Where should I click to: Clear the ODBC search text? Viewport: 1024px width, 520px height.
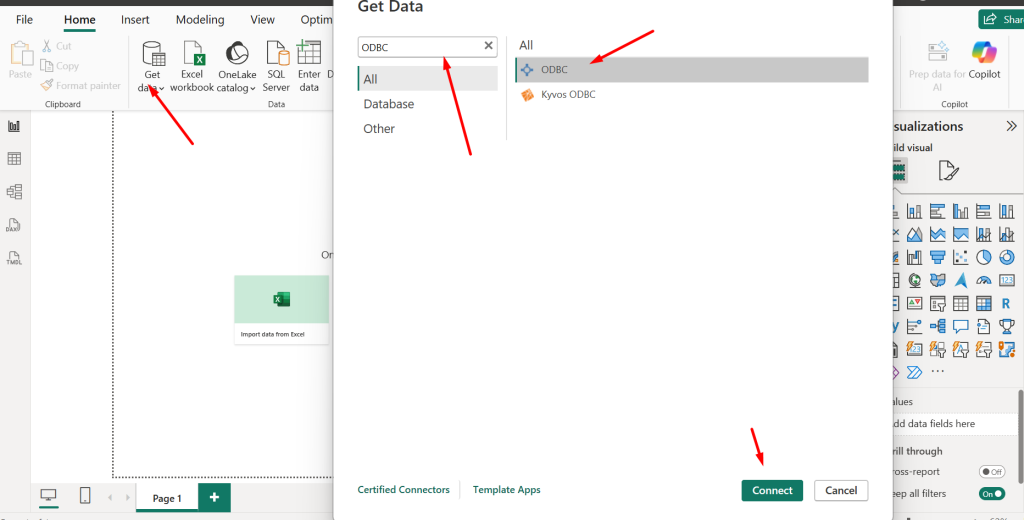point(488,46)
